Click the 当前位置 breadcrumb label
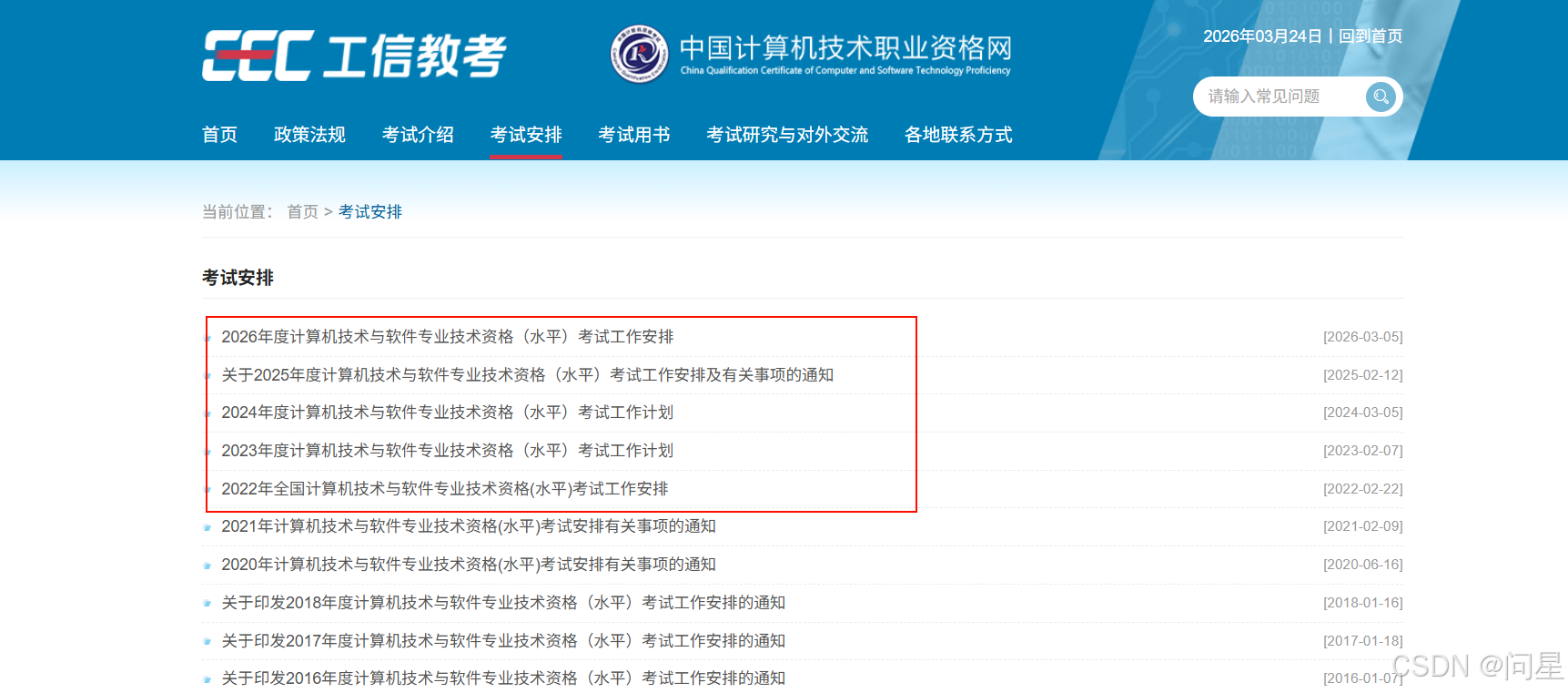This screenshot has width=1568, height=693. pos(237,212)
